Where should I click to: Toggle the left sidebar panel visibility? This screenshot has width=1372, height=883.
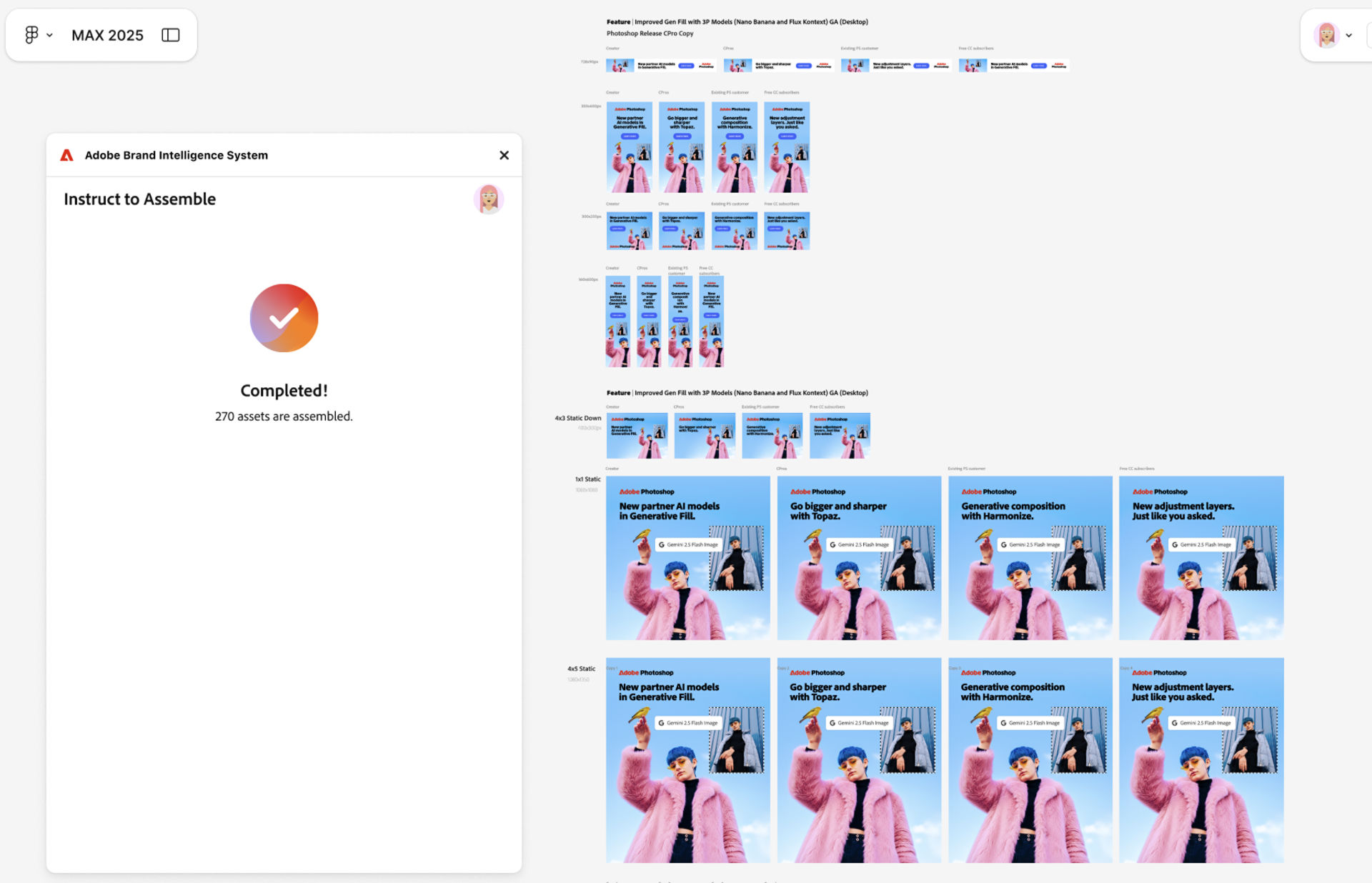[x=170, y=34]
